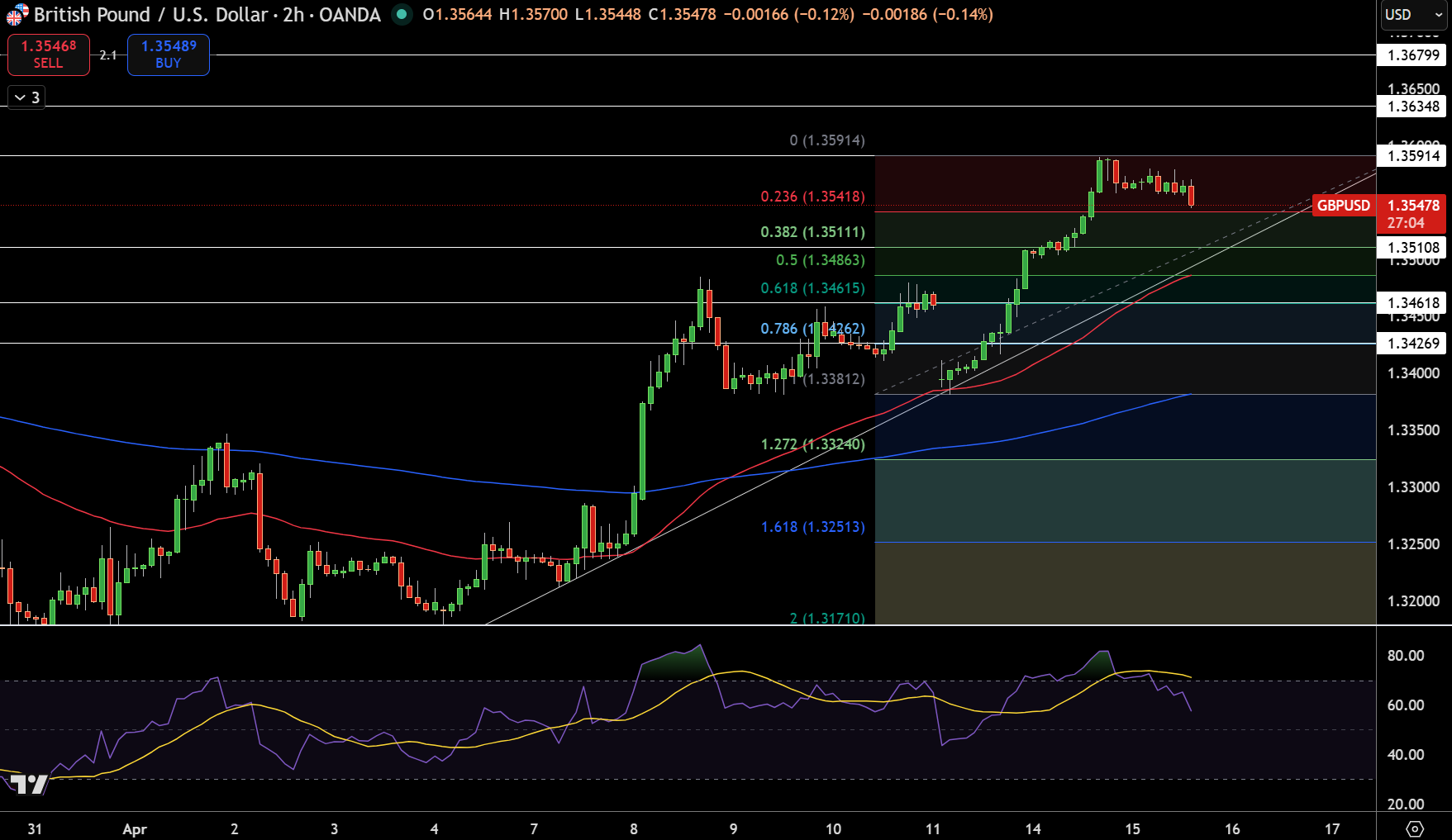Click the 0 (1.35914) Fibonacci label

(x=827, y=140)
